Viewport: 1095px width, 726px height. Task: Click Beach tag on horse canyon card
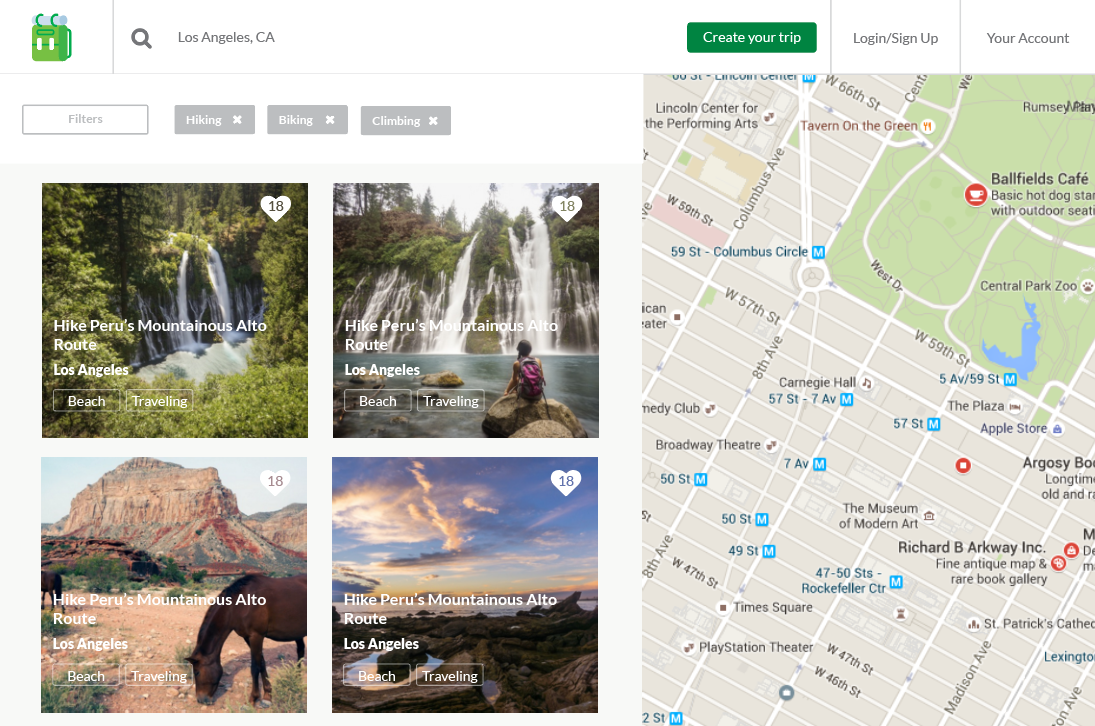coord(86,676)
